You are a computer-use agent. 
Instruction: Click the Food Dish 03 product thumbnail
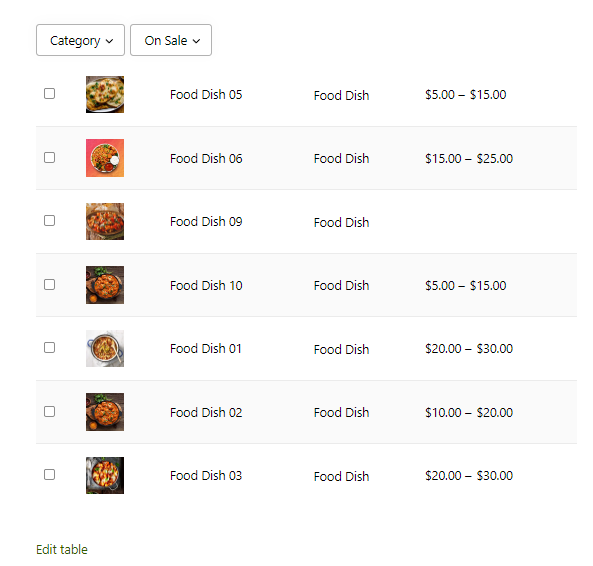point(105,476)
